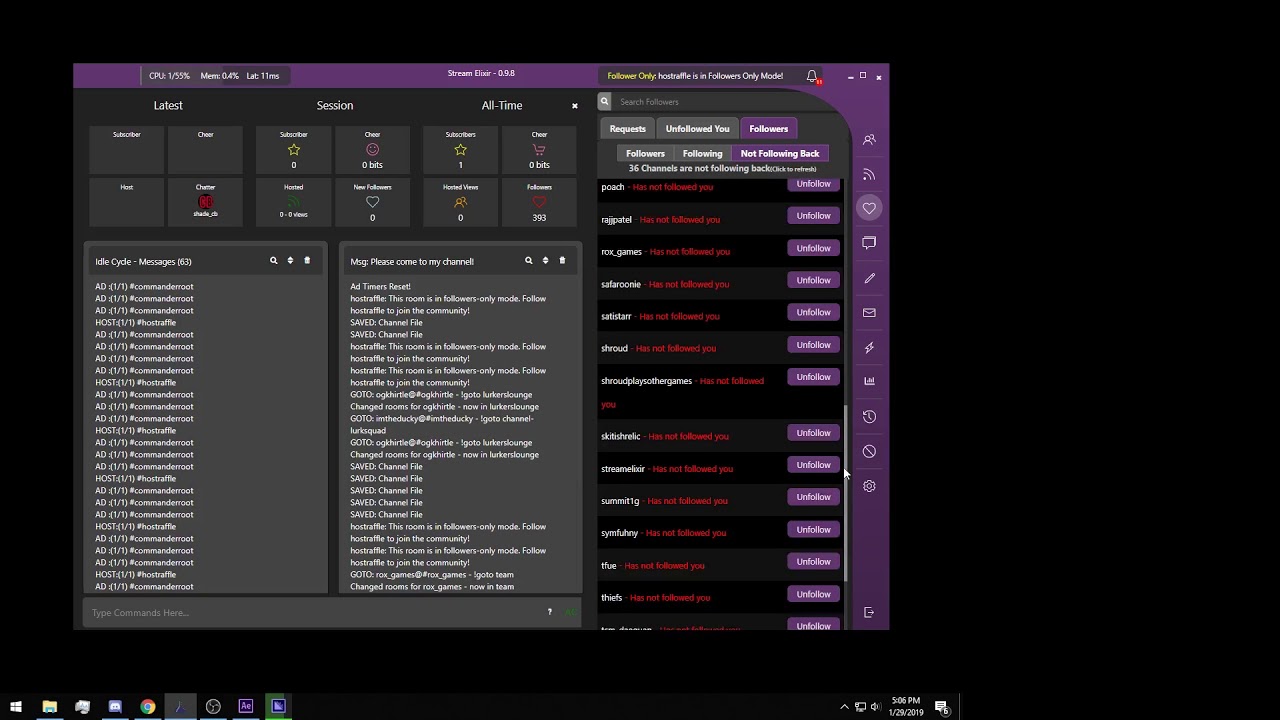1280x720 pixels.
Task: Click the followers list scrollbar
Action: (846, 495)
